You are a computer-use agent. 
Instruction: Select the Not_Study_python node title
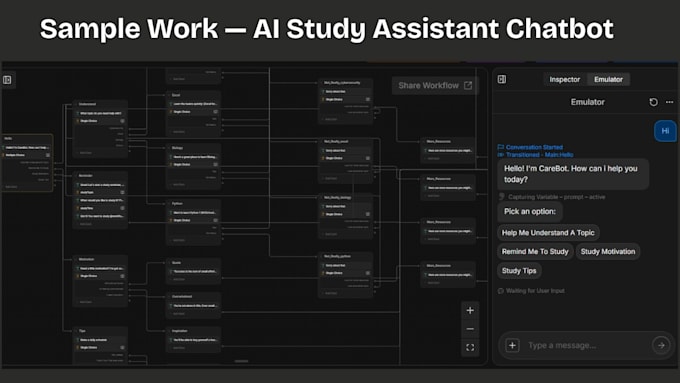(337, 256)
